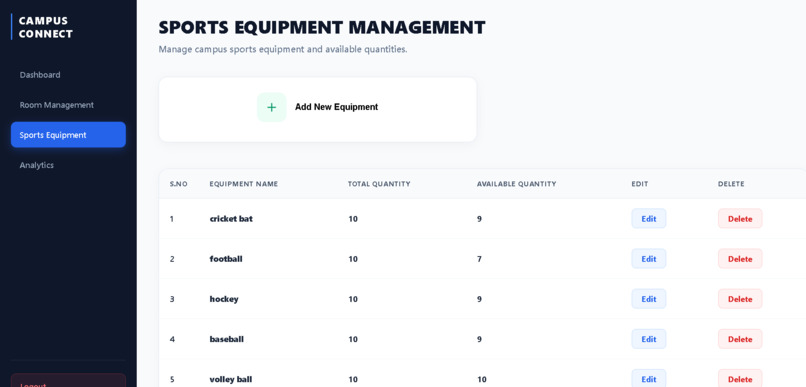Image resolution: width=806 pixels, height=387 pixels.
Task: Select the 'hockey' name cell
Action: [x=224, y=299]
